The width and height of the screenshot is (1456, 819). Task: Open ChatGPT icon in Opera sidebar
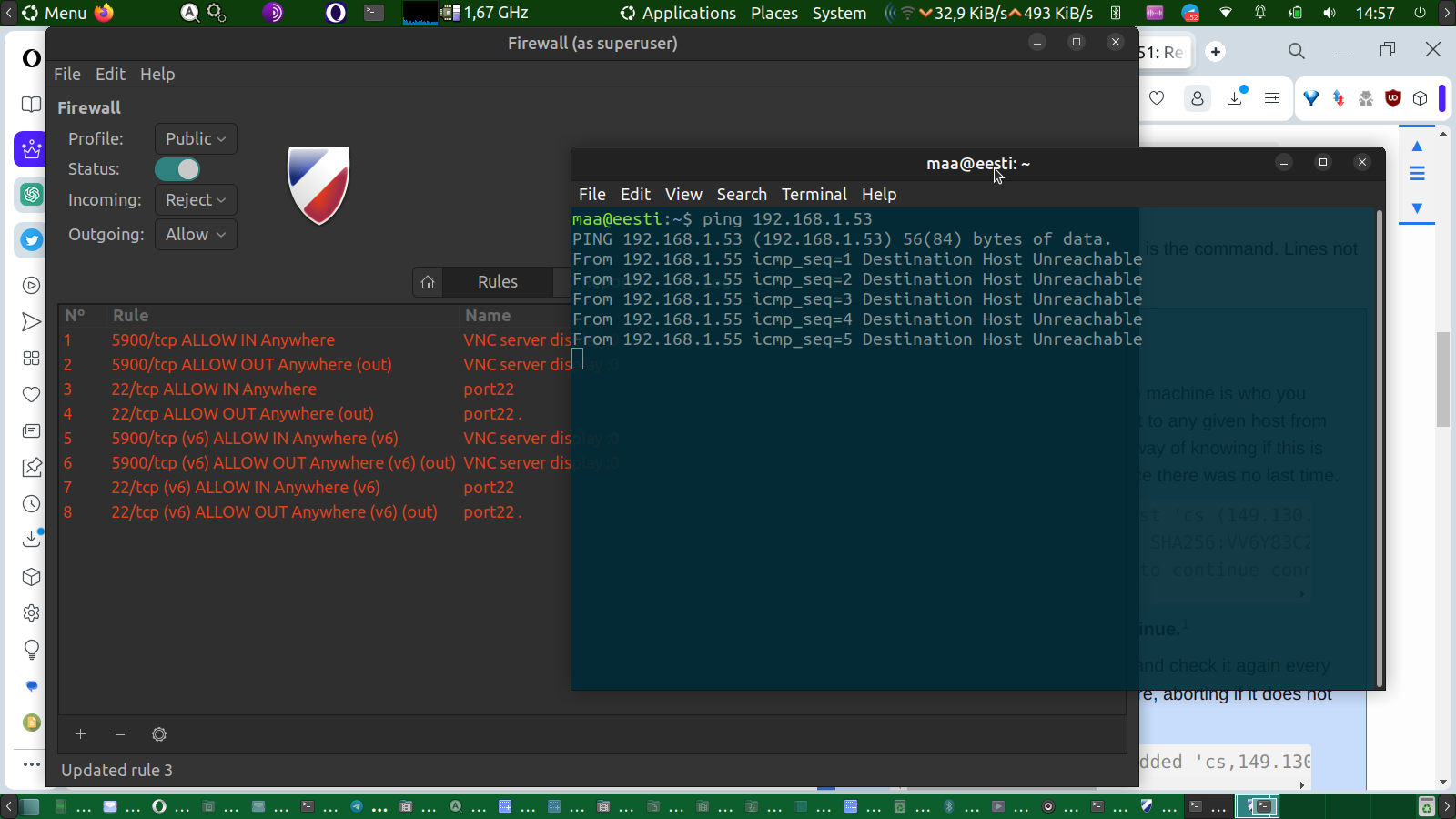click(32, 194)
